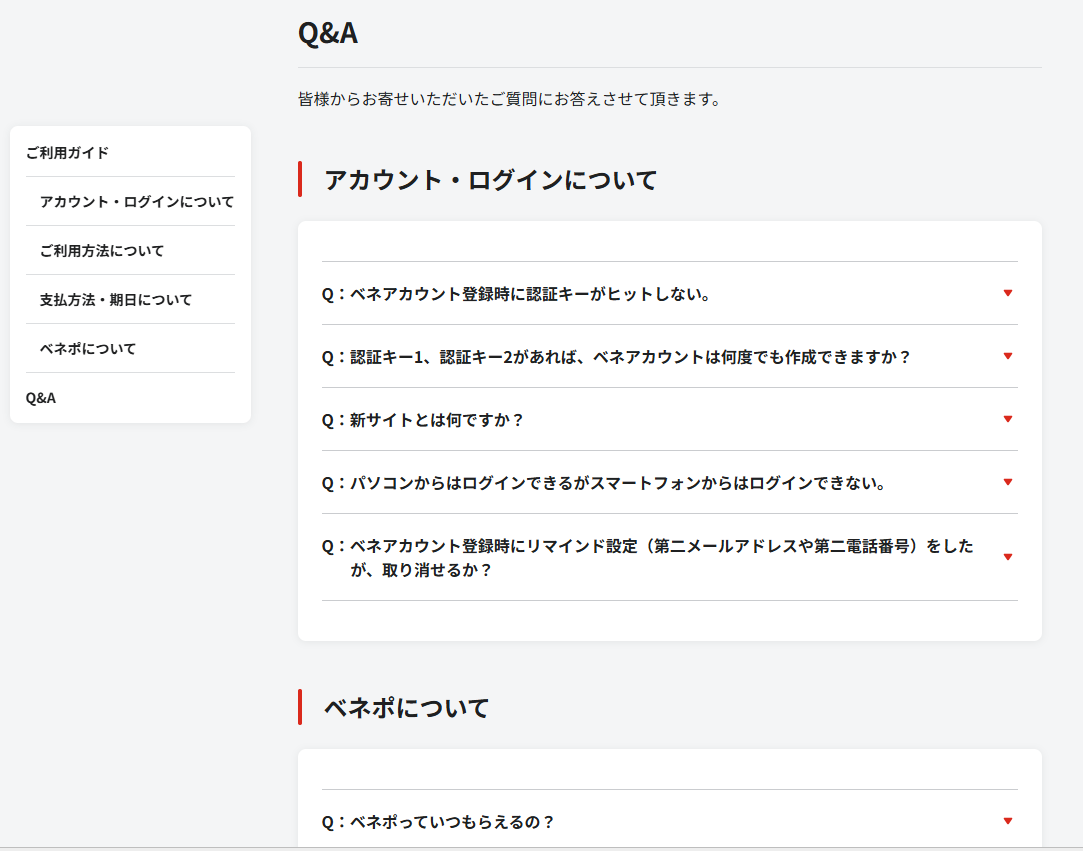Click the ベネポについて section heading
Image resolution: width=1083 pixels, height=851 pixels.
pos(406,708)
